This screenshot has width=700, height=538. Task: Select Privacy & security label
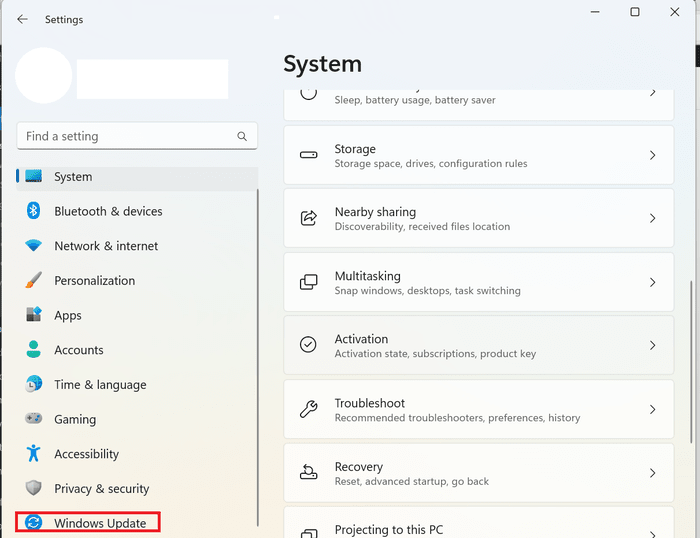pos(102,489)
